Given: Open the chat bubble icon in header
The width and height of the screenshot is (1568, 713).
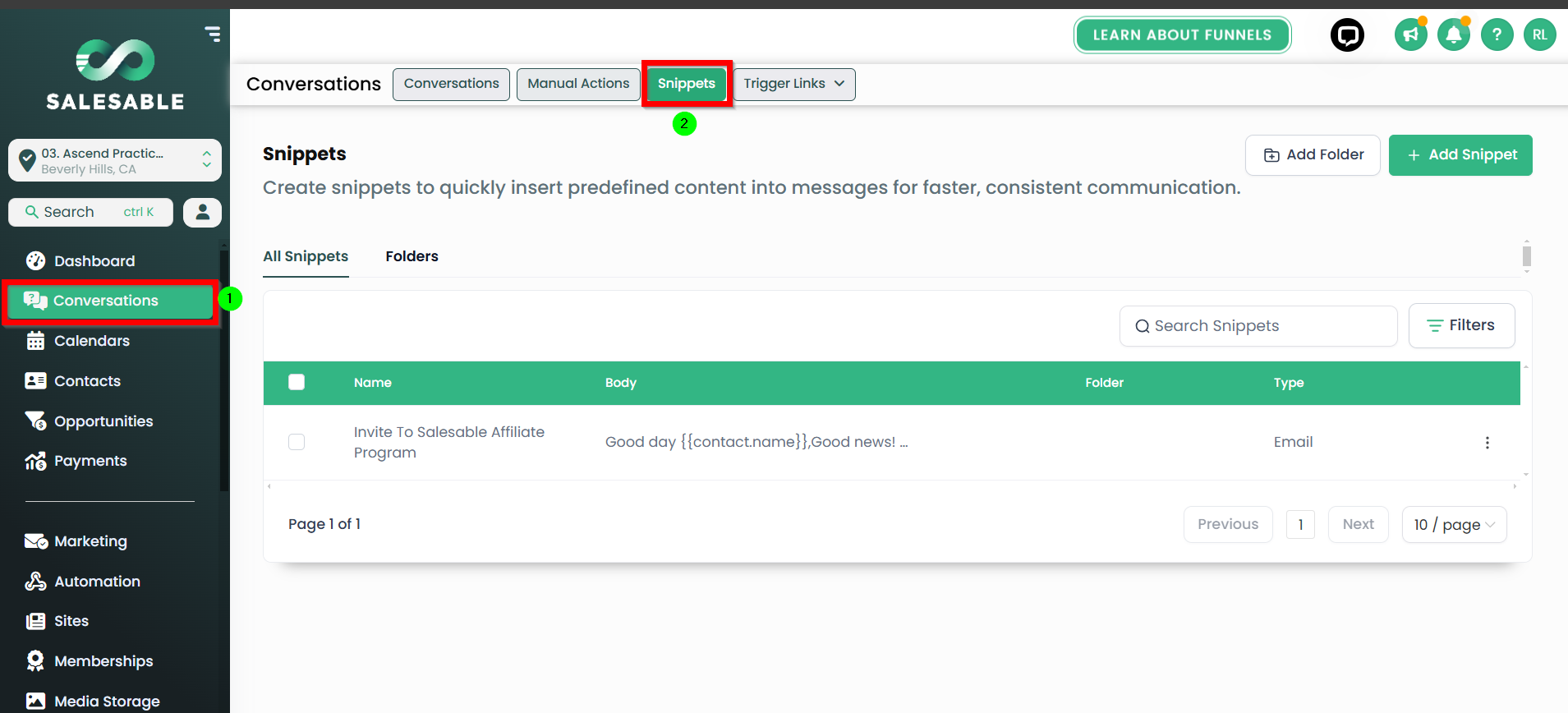Looking at the screenshot, I should point(1347,34).
